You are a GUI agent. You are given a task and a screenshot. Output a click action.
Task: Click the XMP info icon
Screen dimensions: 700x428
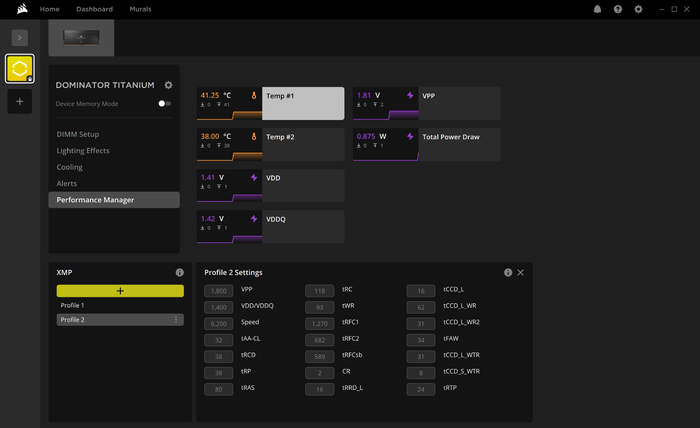click(x=179, y=272)
